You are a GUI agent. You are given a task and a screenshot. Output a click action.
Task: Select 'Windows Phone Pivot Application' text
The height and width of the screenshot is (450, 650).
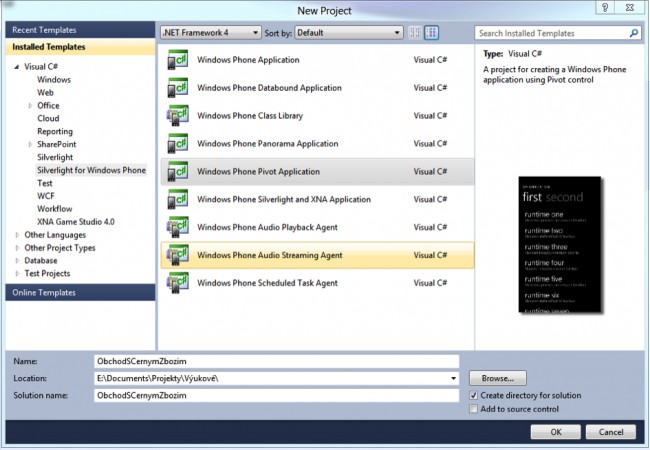258,172
